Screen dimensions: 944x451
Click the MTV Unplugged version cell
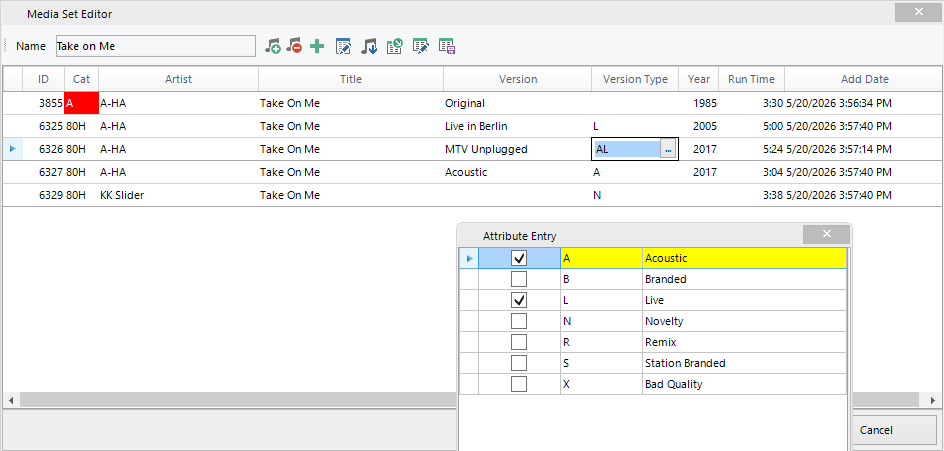point(518,149)
